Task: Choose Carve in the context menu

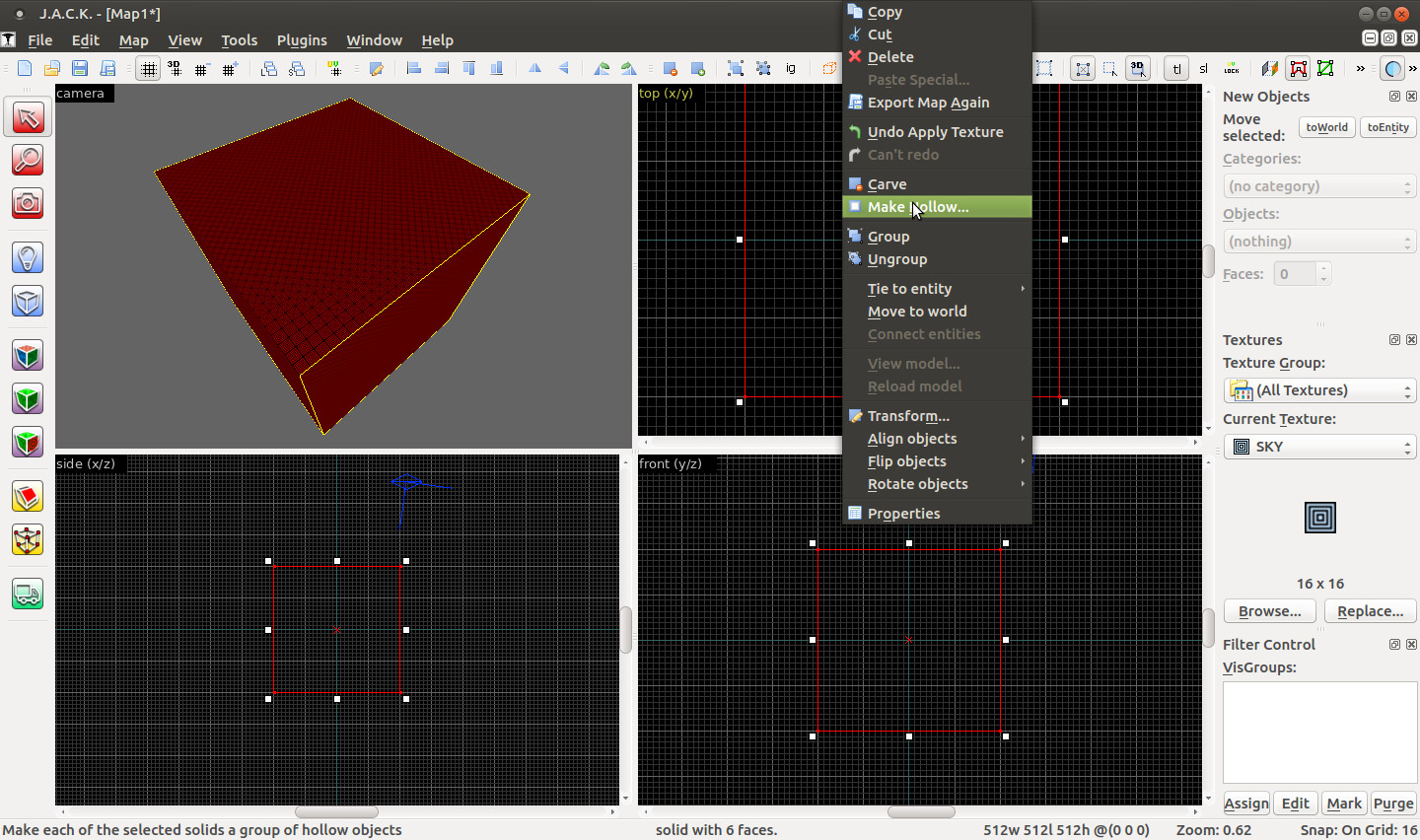Action: 937,184
